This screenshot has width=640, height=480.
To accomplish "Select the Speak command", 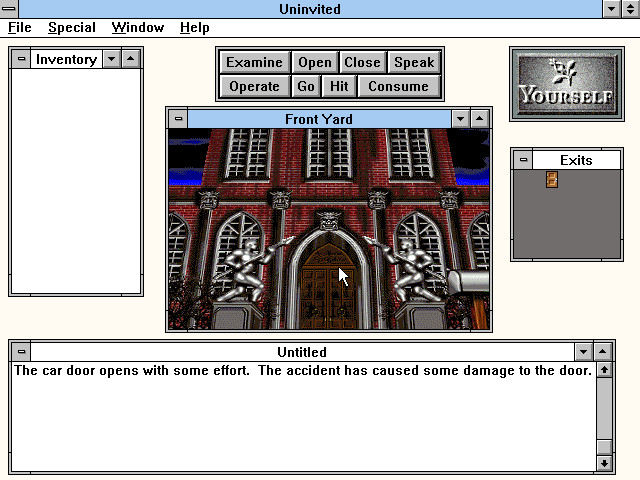I will pyautogui.click(x=414, y=62).
